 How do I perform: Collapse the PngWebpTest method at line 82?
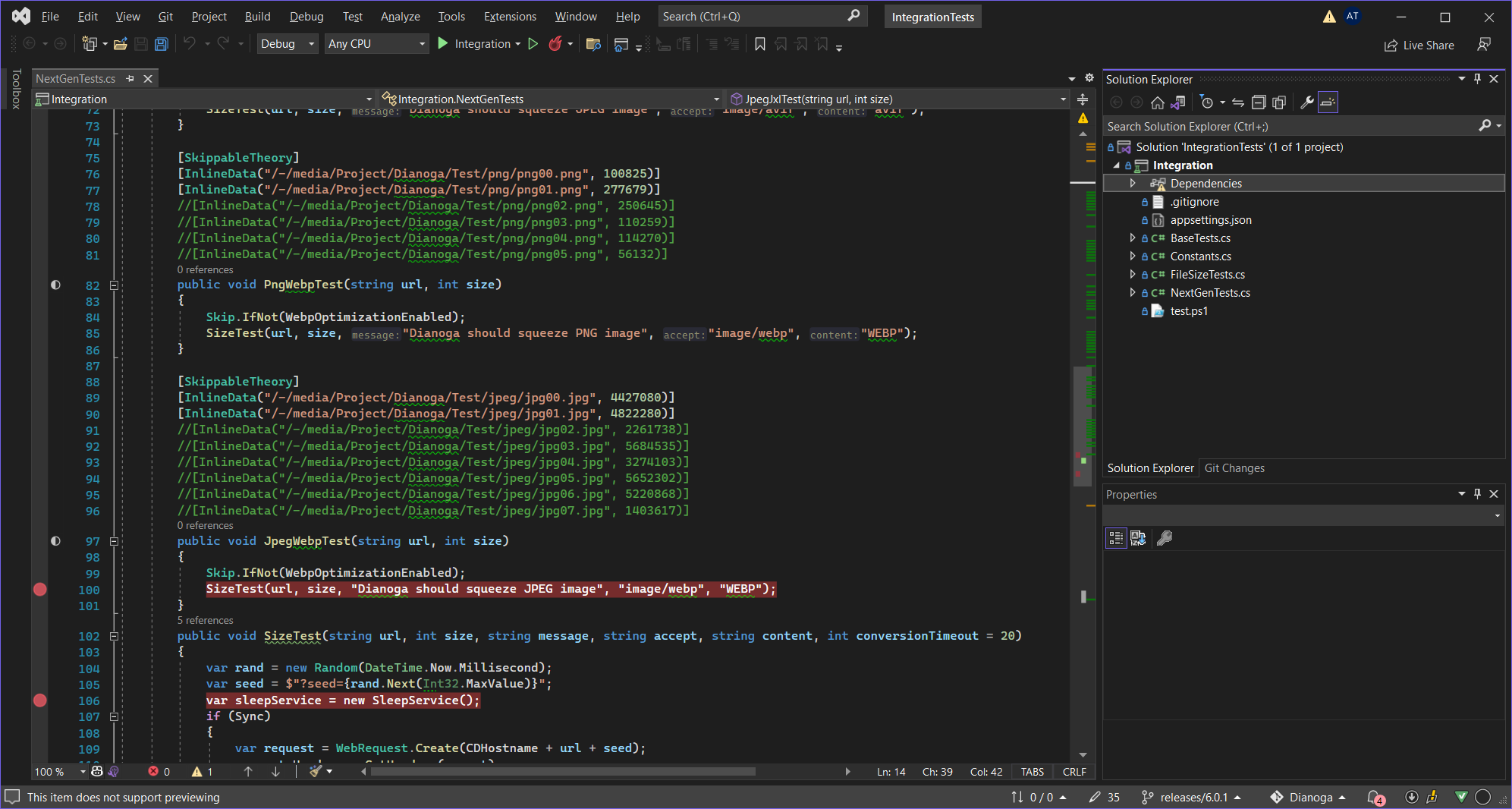click(114, 285)
